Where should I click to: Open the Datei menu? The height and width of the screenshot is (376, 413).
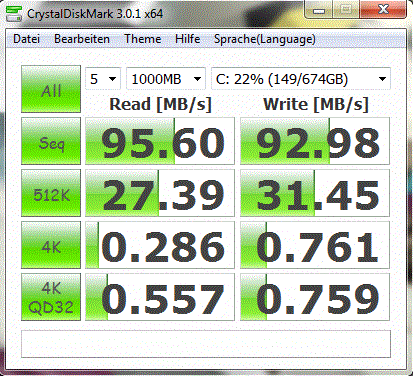(26, 39)
